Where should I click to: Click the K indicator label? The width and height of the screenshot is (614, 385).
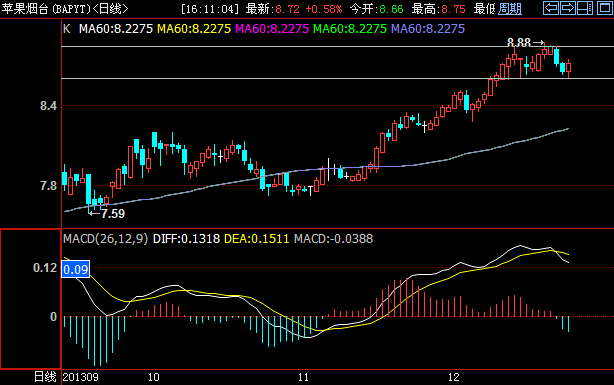coord(67,29)
